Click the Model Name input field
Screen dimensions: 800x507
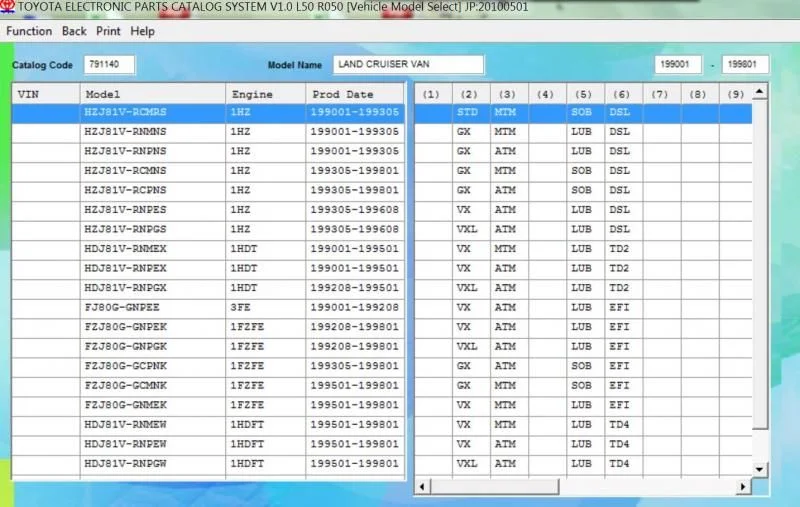point(408,65)
